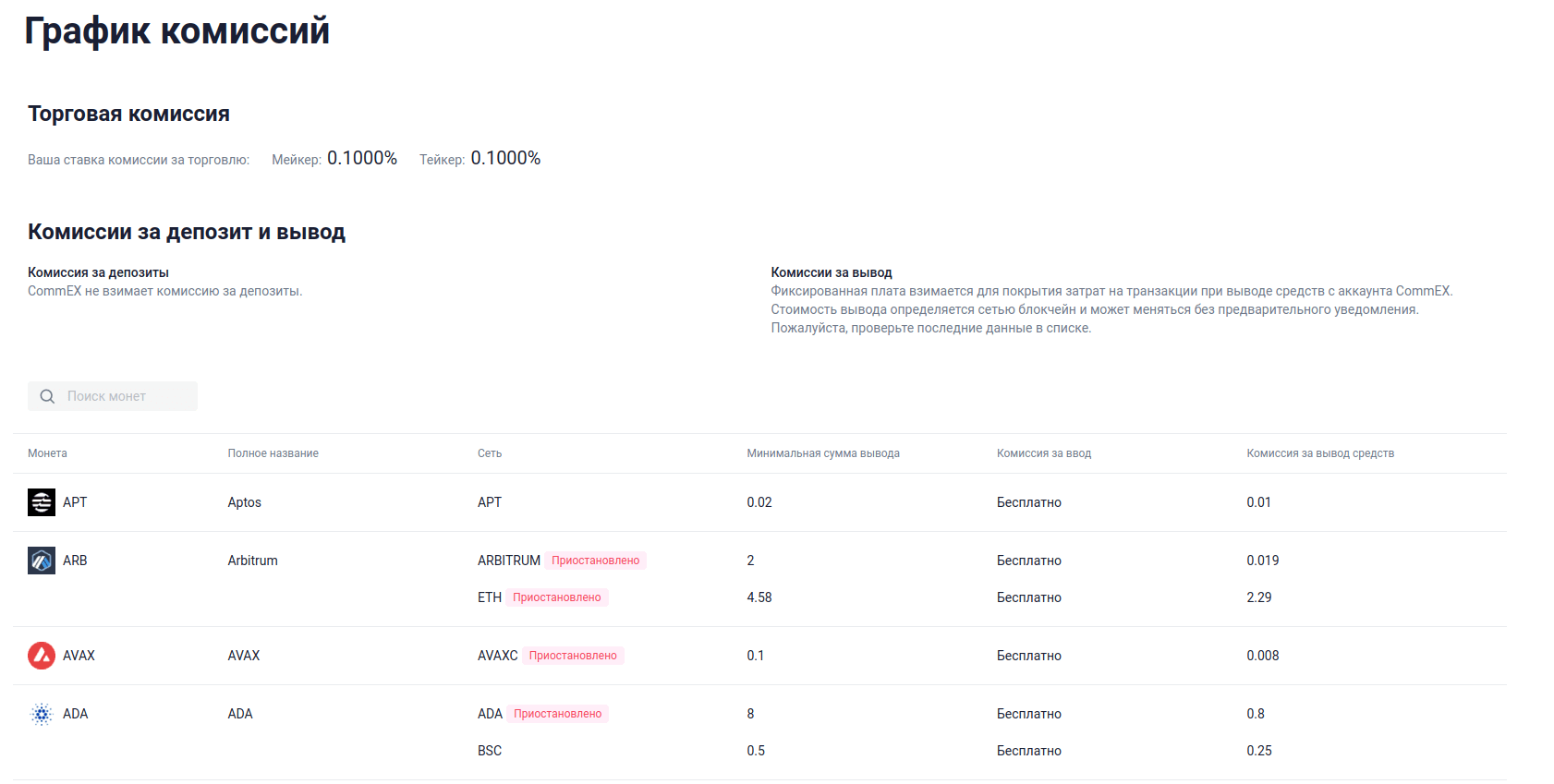This screenshot has width=1554, height=784.
Task: Click the red AVAX coin logo
Action: (x=42, y=656)
